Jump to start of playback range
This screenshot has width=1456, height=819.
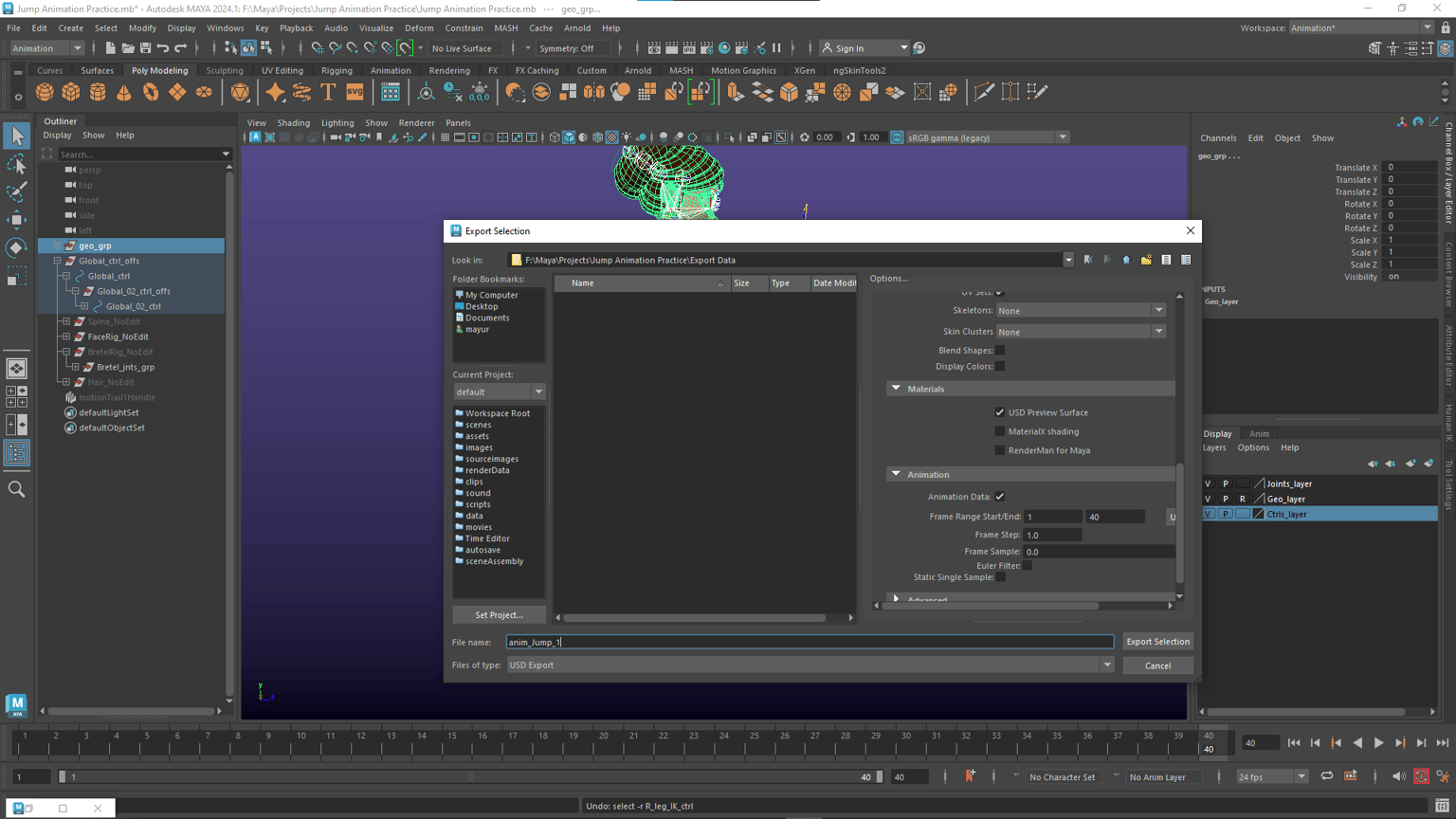click(x=1294, y=743)
